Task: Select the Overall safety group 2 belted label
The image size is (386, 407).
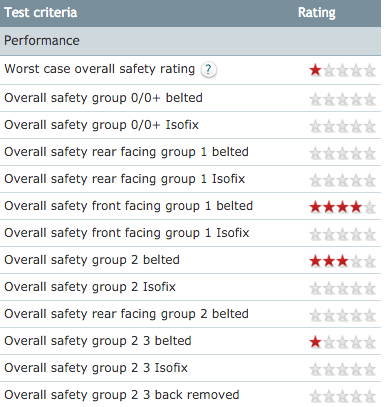Action: click(92, 260)
